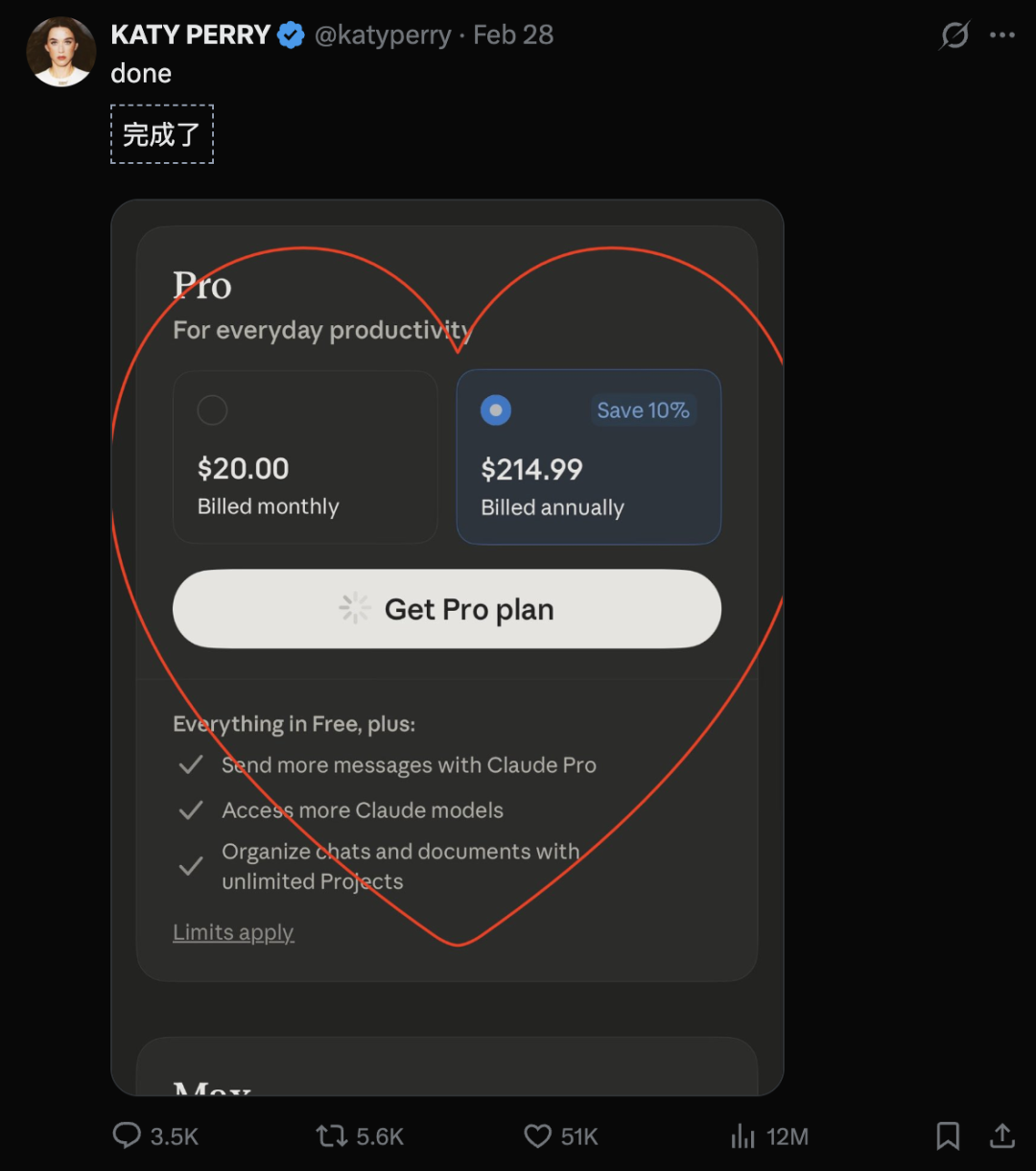
Task: Click the blue verified badge
Action: pos(291,35)
